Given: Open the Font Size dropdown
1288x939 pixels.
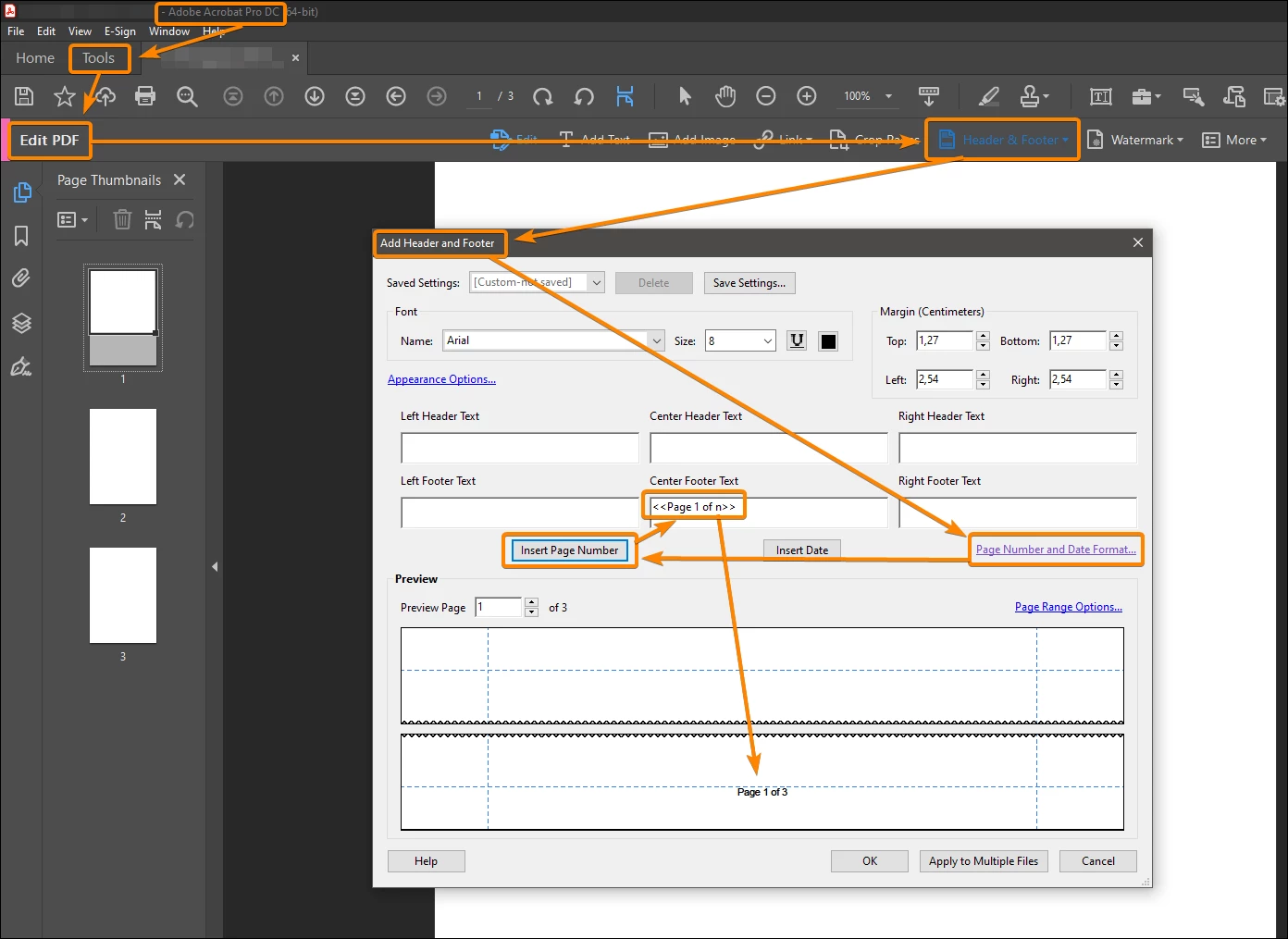Looking at the screenshot, I should click(768, 340).
